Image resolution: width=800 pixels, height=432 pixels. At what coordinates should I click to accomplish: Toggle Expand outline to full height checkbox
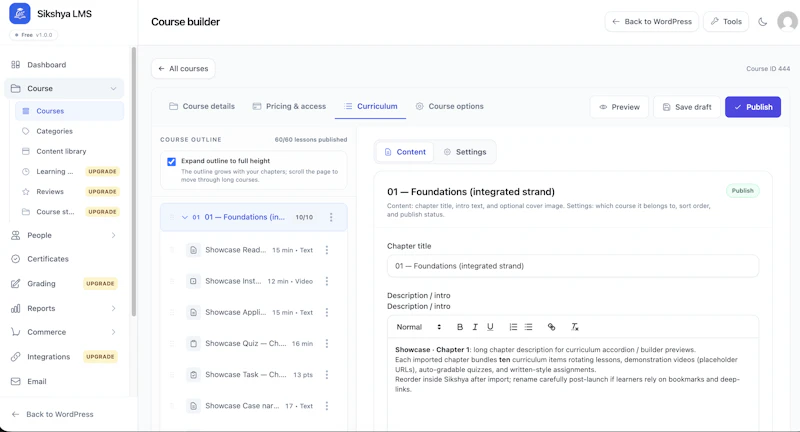[171, 162]
